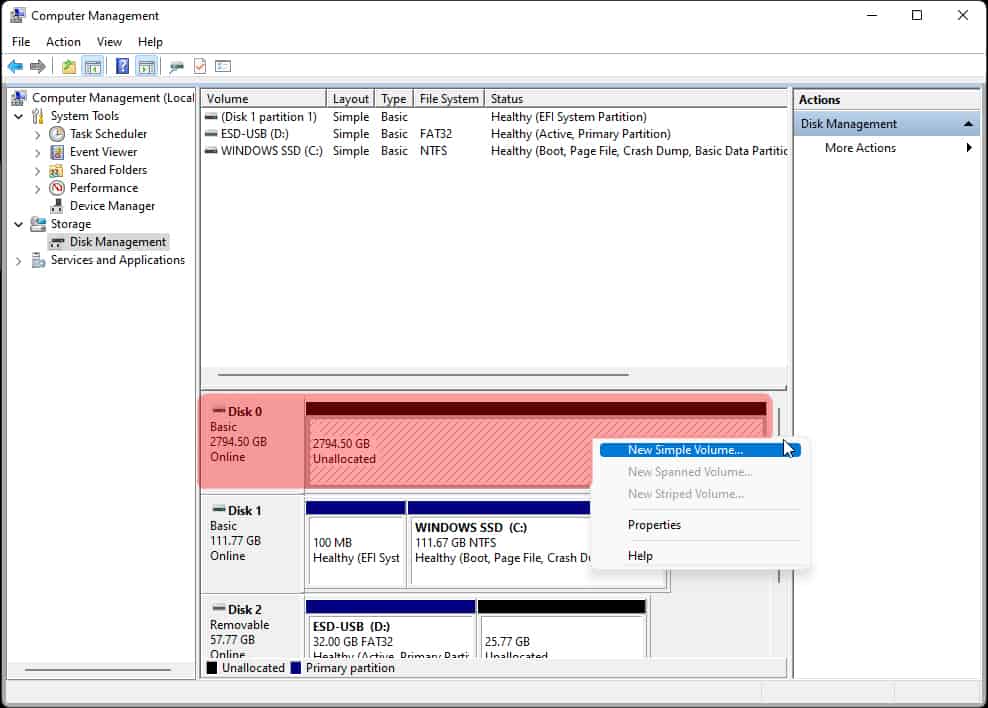The image size is (988, 708).
Task: Click the Task Scheduler clock icon
Action: [57, 134]
